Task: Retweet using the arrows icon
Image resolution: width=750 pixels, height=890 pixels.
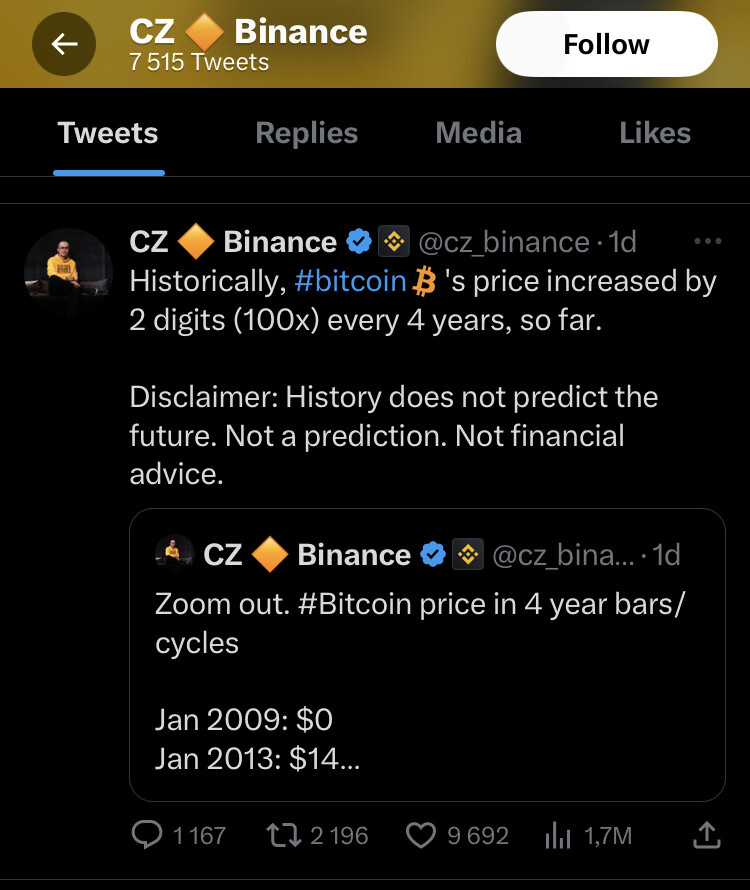Action: (284, 836)
